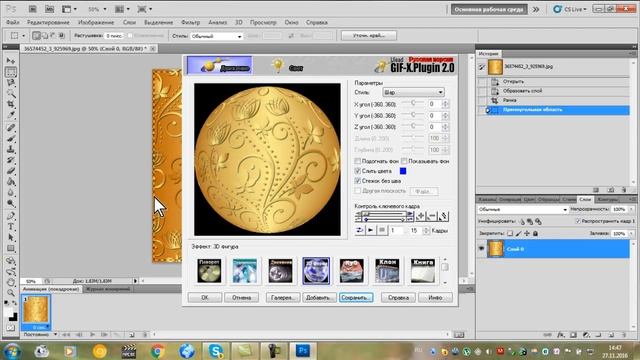Screen dimensions: 640x360
Task: Enable the 'Подогнать фон' checkbox
Action: click(x=358, y=161)
